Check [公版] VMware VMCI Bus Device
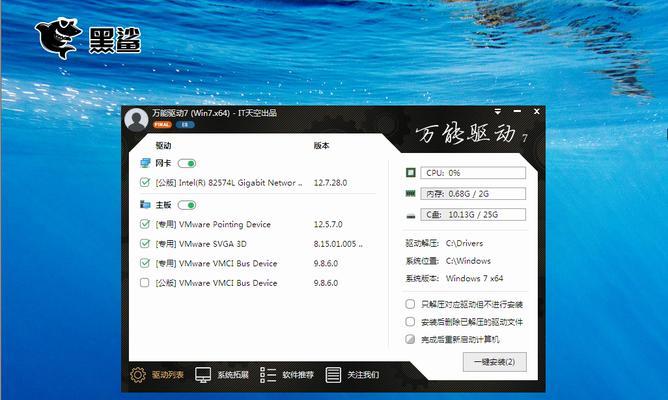 [x=145, y=282]
